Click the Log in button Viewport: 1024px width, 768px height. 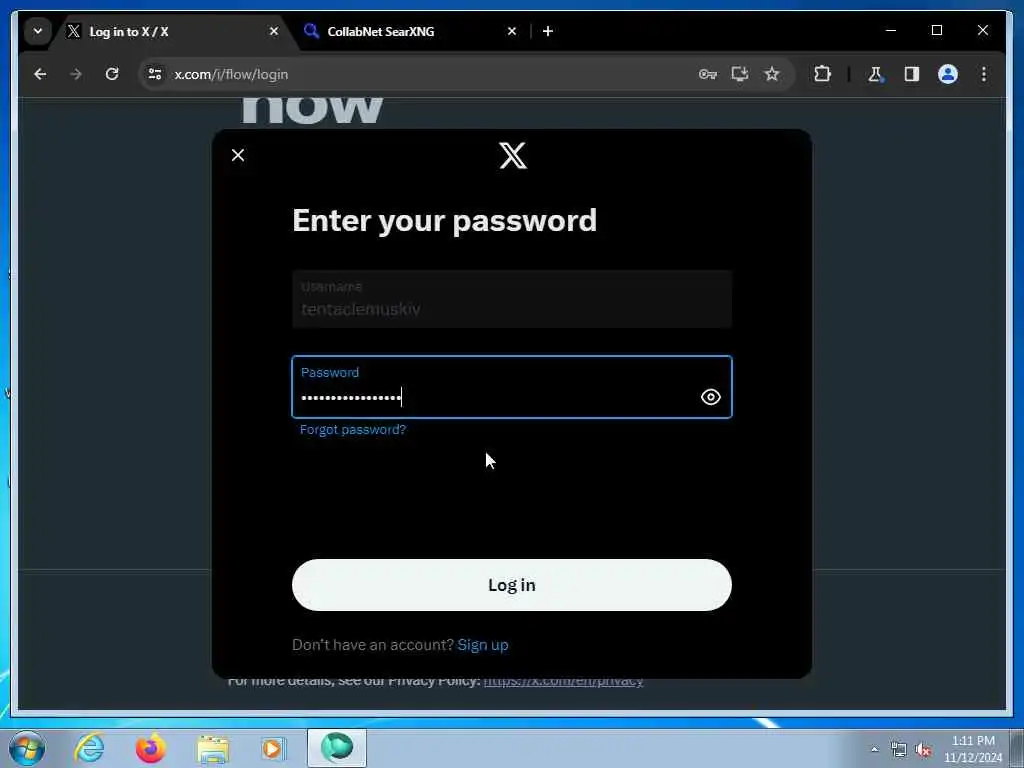click(511, 585)
